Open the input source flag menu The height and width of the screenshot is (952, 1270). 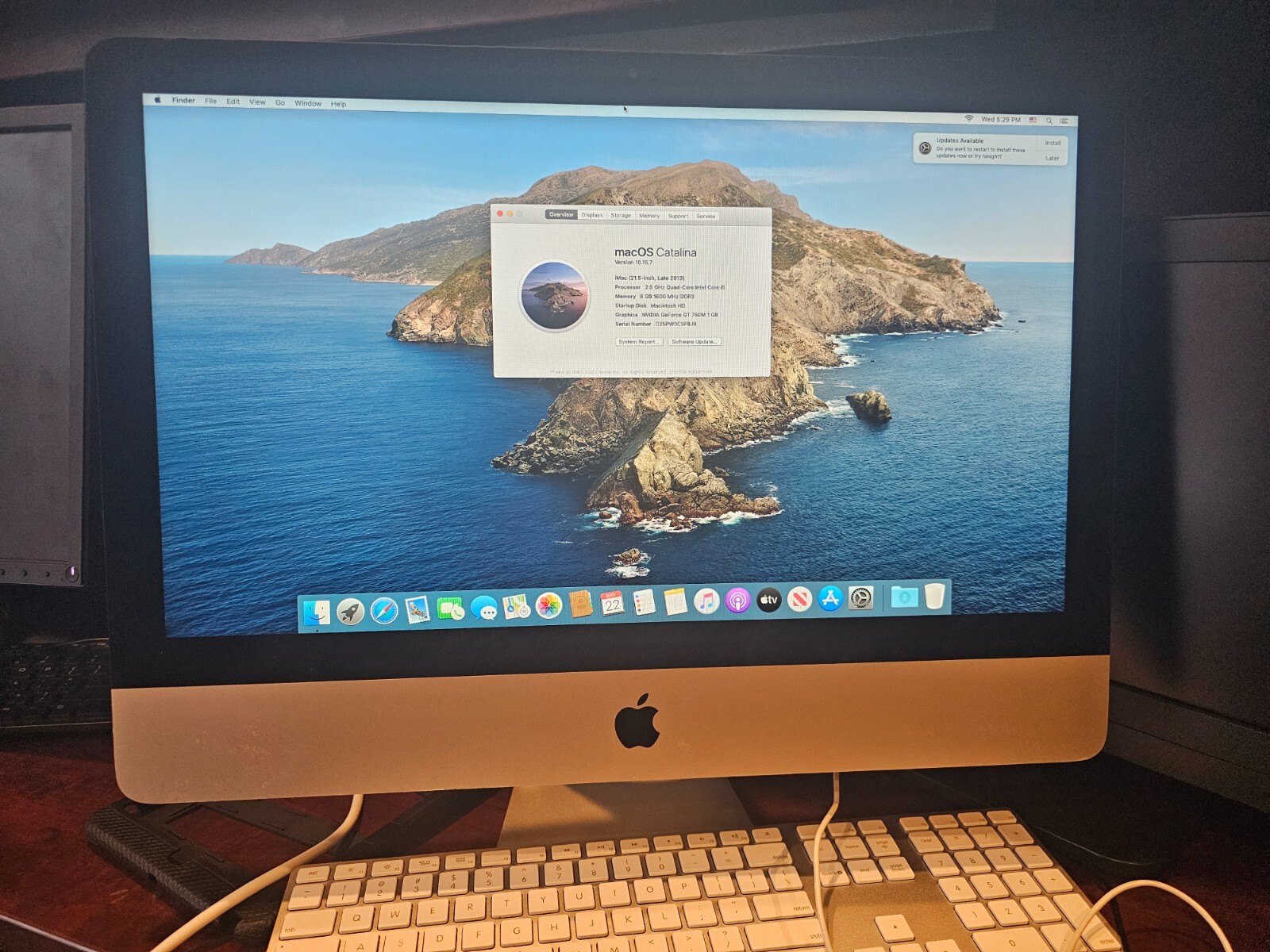(1033, 119)
